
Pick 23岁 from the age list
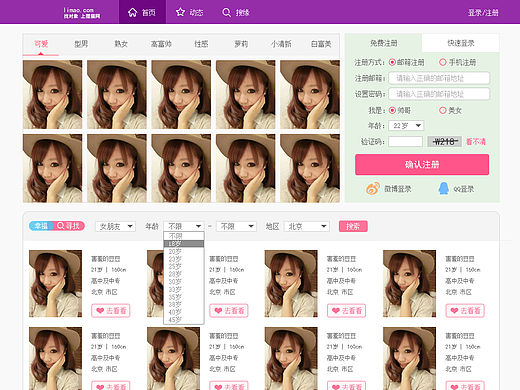(x=184, y=259)
